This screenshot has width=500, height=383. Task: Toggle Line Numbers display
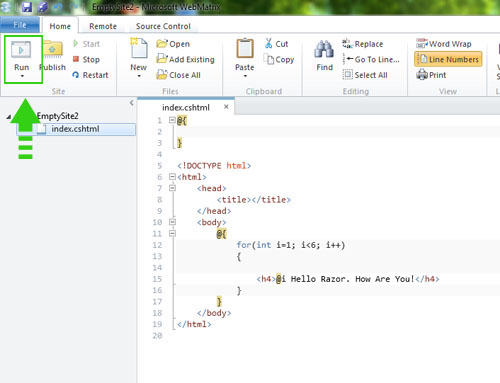pyautogui.click(x=448, y=59)
